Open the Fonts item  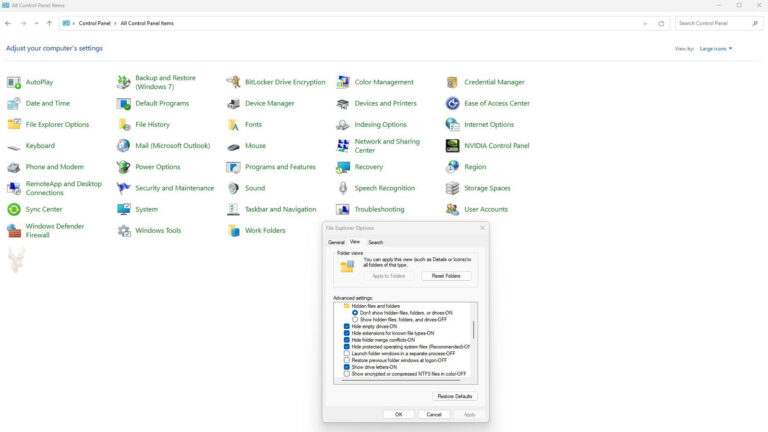(244, 124)
